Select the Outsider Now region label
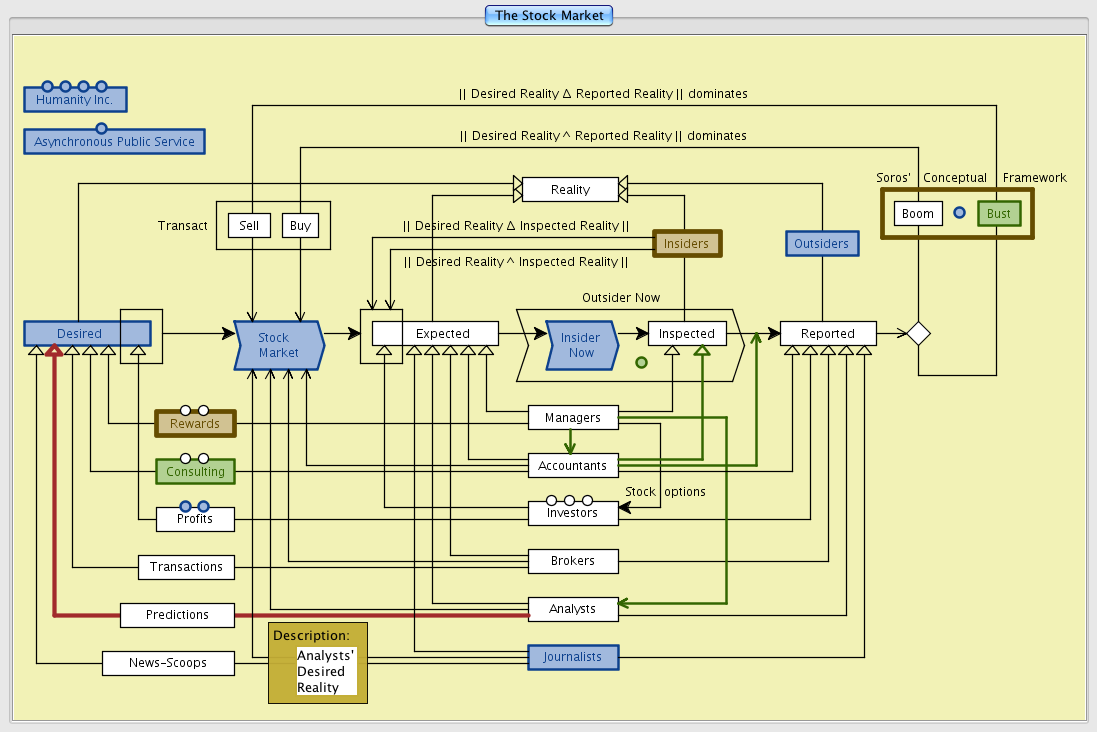 (621, 298)
